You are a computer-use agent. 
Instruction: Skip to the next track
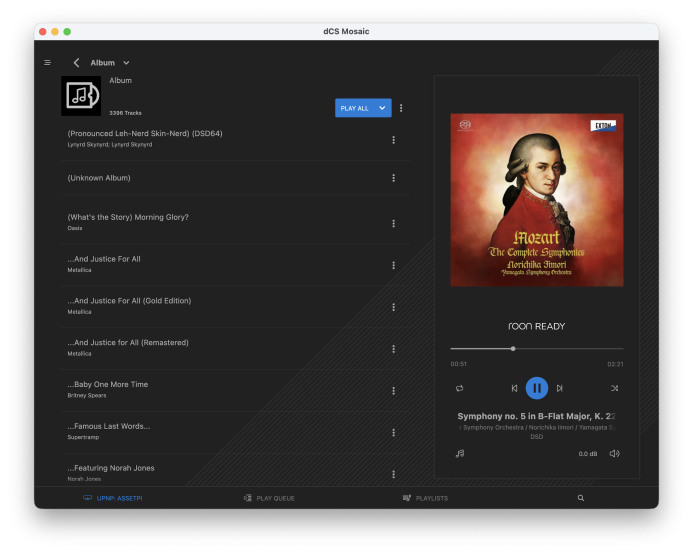[560, 388]
